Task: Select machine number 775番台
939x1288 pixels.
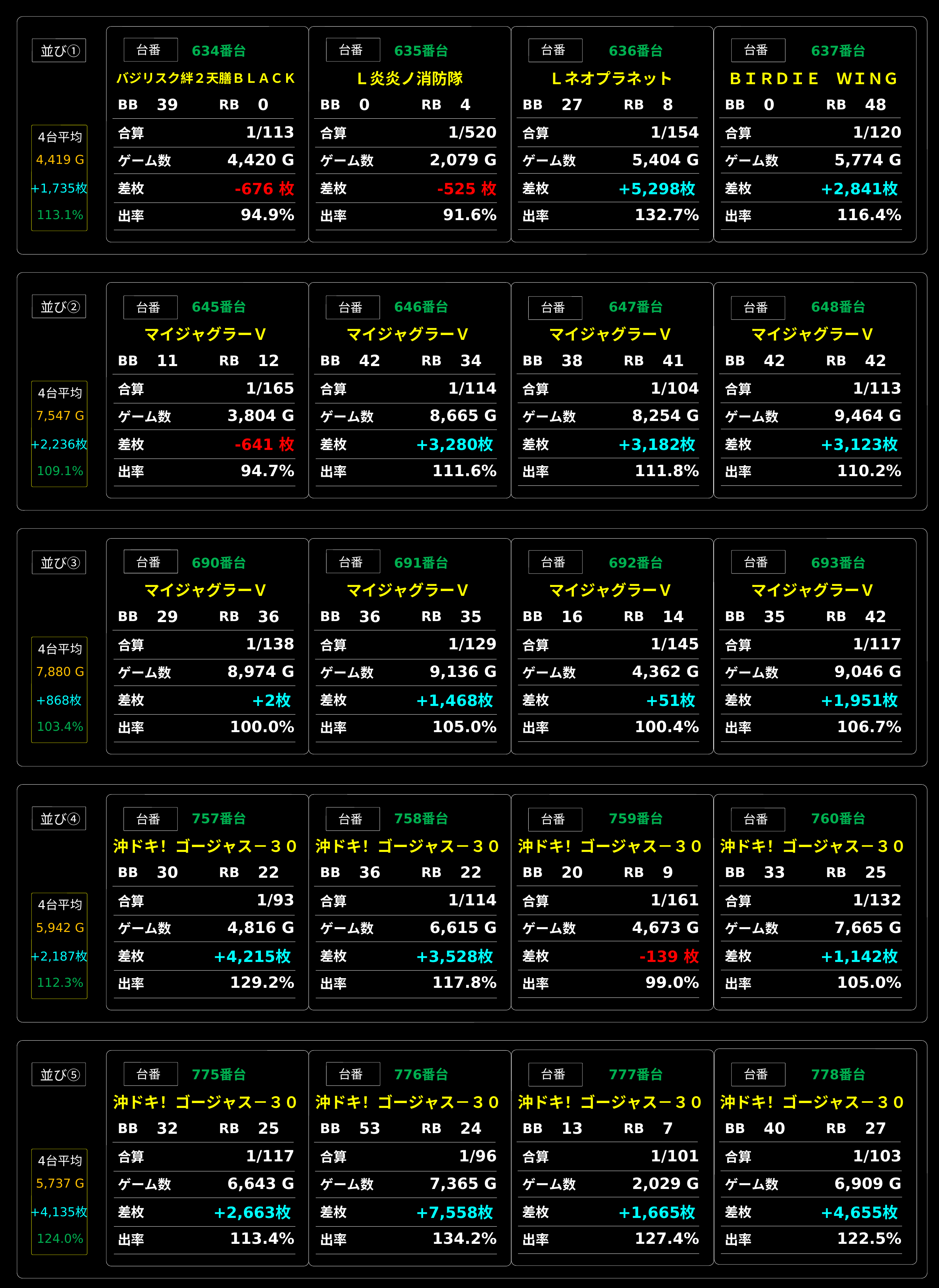Action: (x=219, y=1074)
